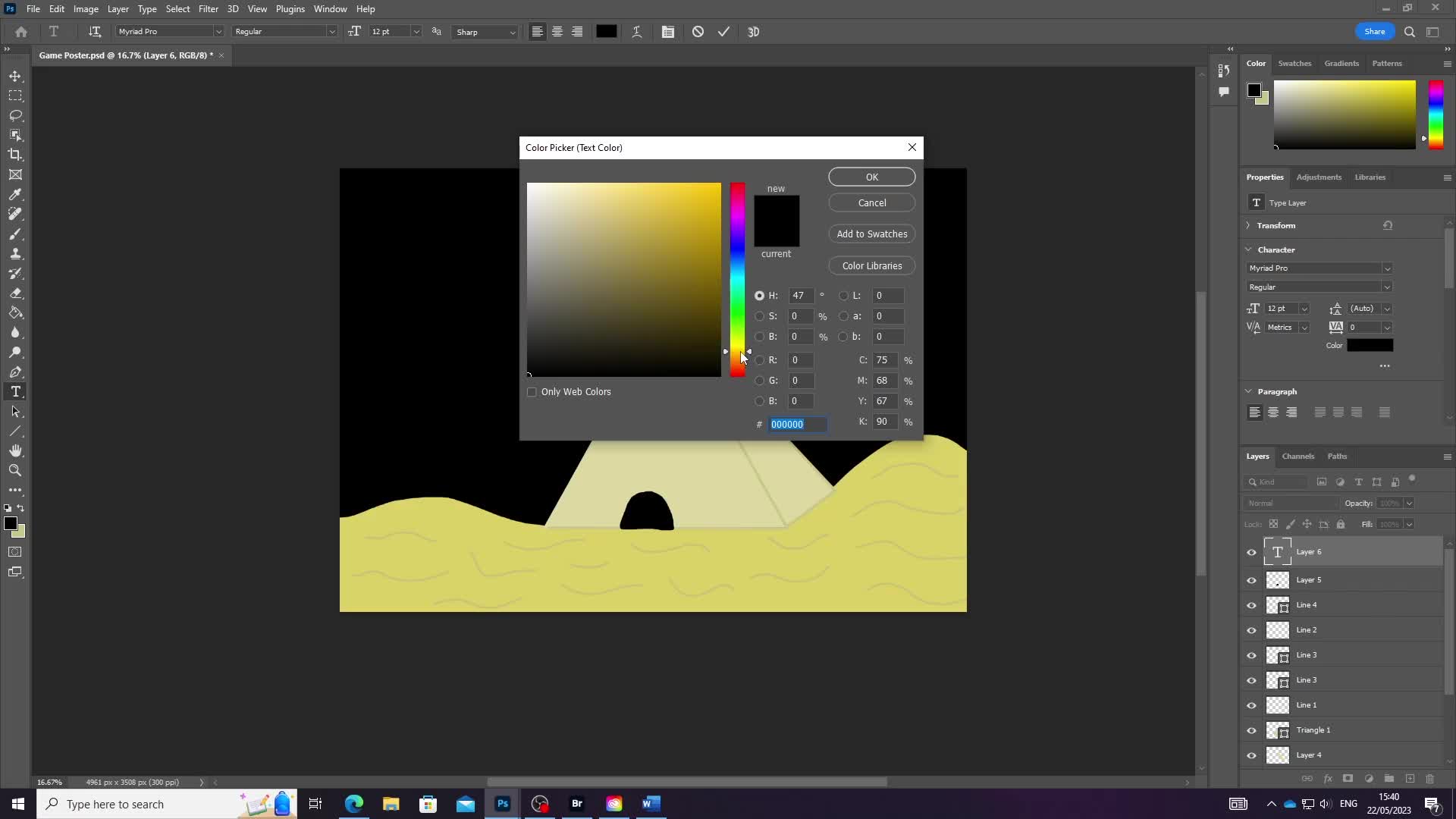
Task: Switch to the Swatches tab
Action: tap(1294, 64)
